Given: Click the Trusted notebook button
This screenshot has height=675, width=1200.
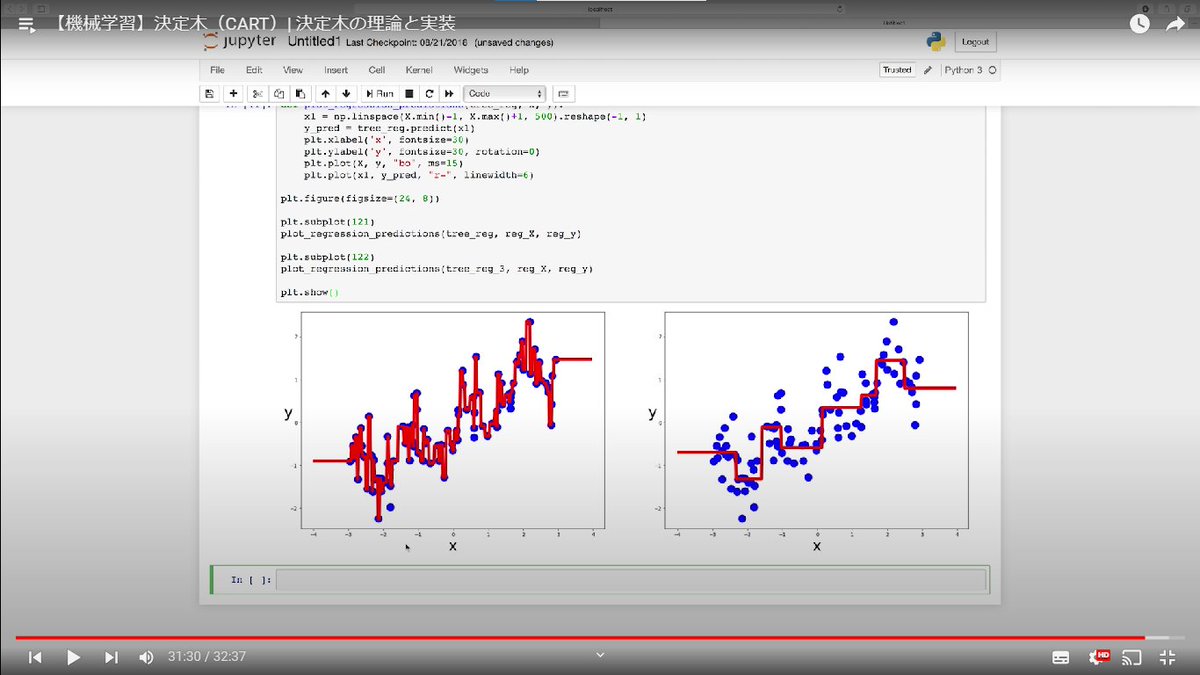Looking at the screenshot, I should [x=897, y=70].
